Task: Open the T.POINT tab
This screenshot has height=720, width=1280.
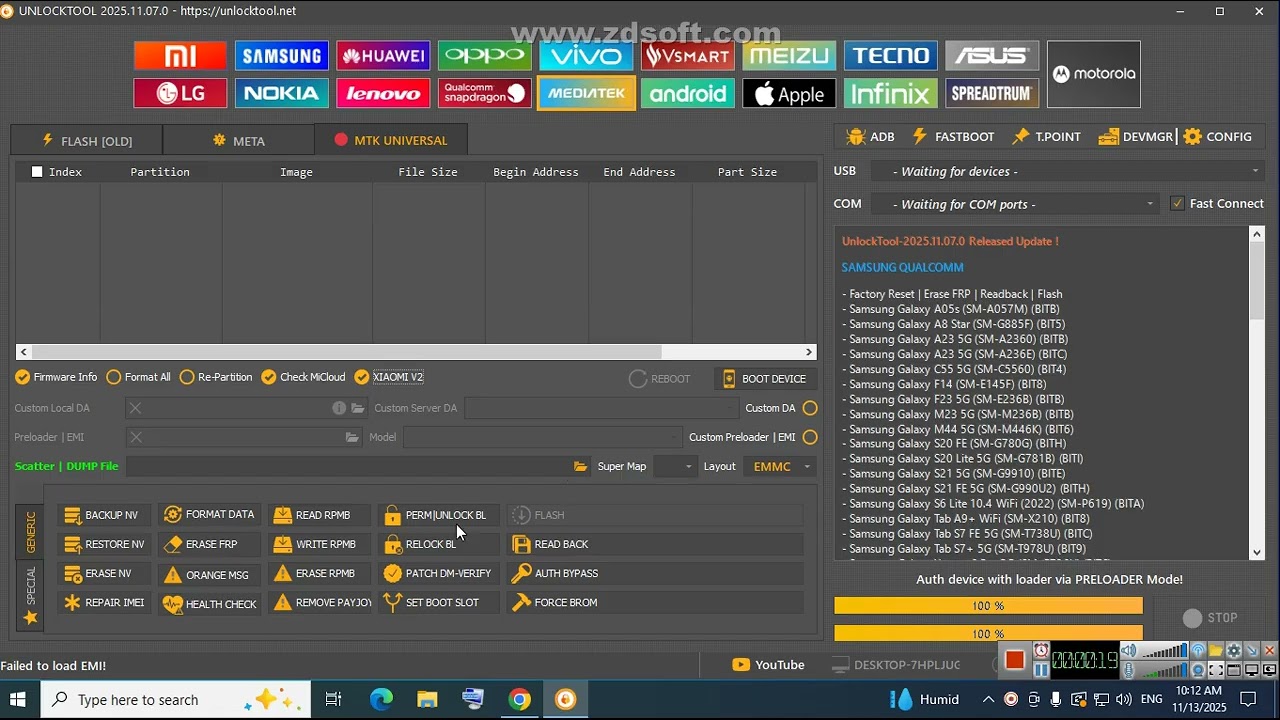Action: pos(1046,136)
